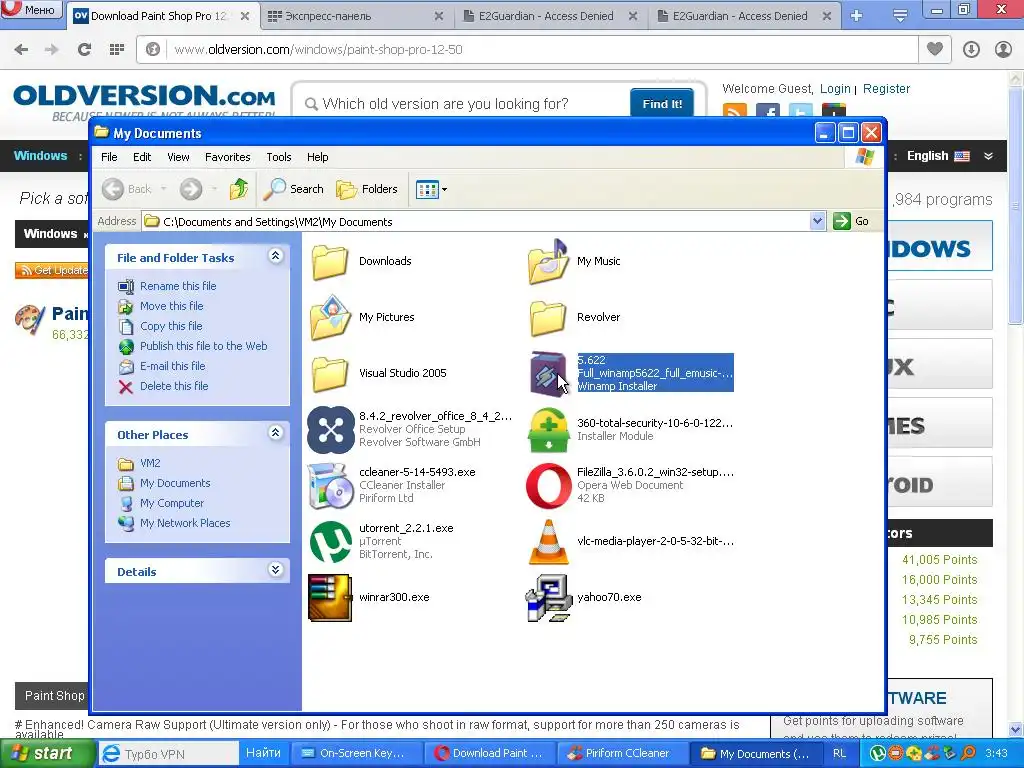Open the Help menu
This screenshot has height=768, width=1024.
tap(317, 157)
